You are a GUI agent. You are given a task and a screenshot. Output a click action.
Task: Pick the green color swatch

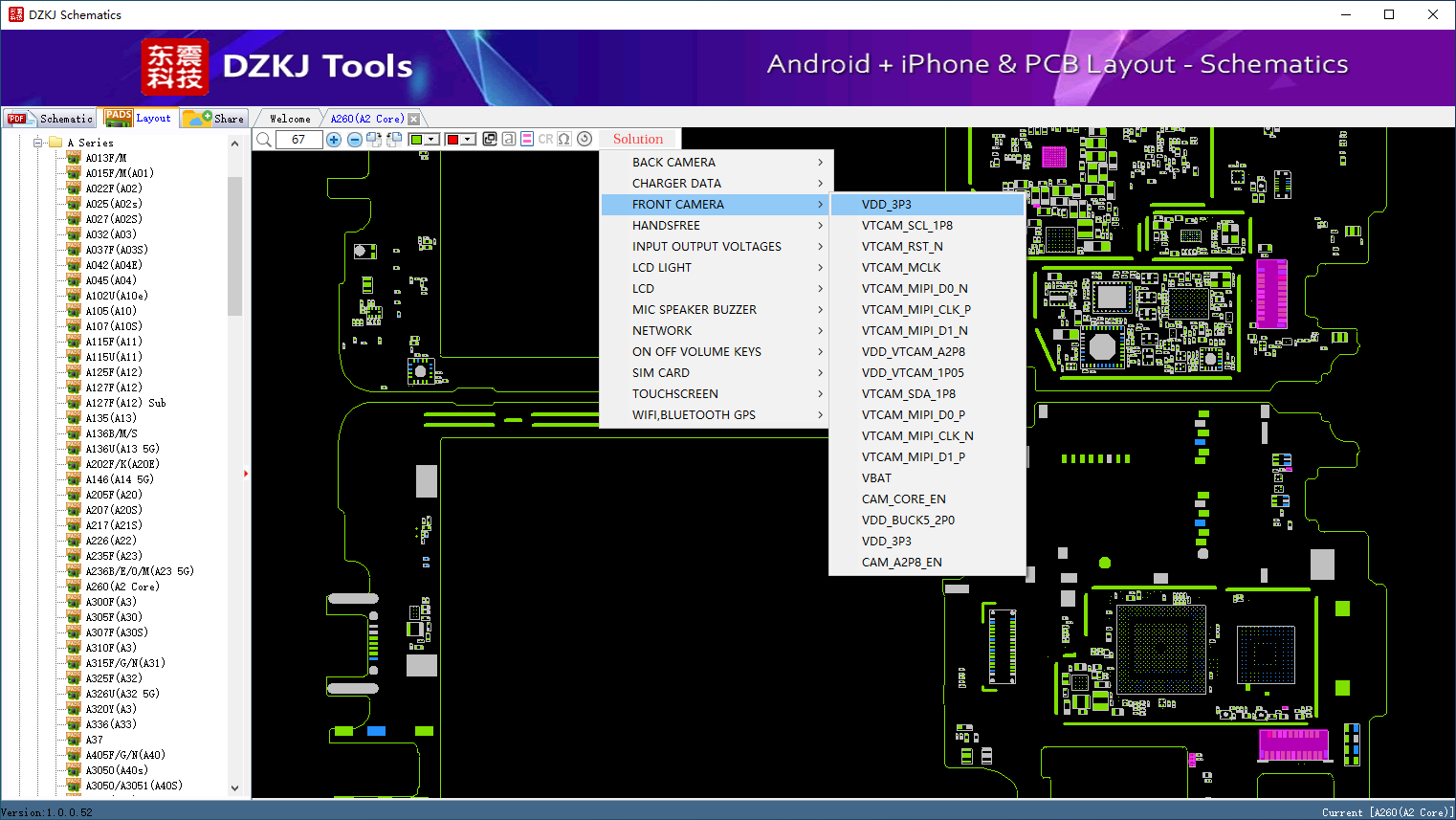tap(416, 140)
